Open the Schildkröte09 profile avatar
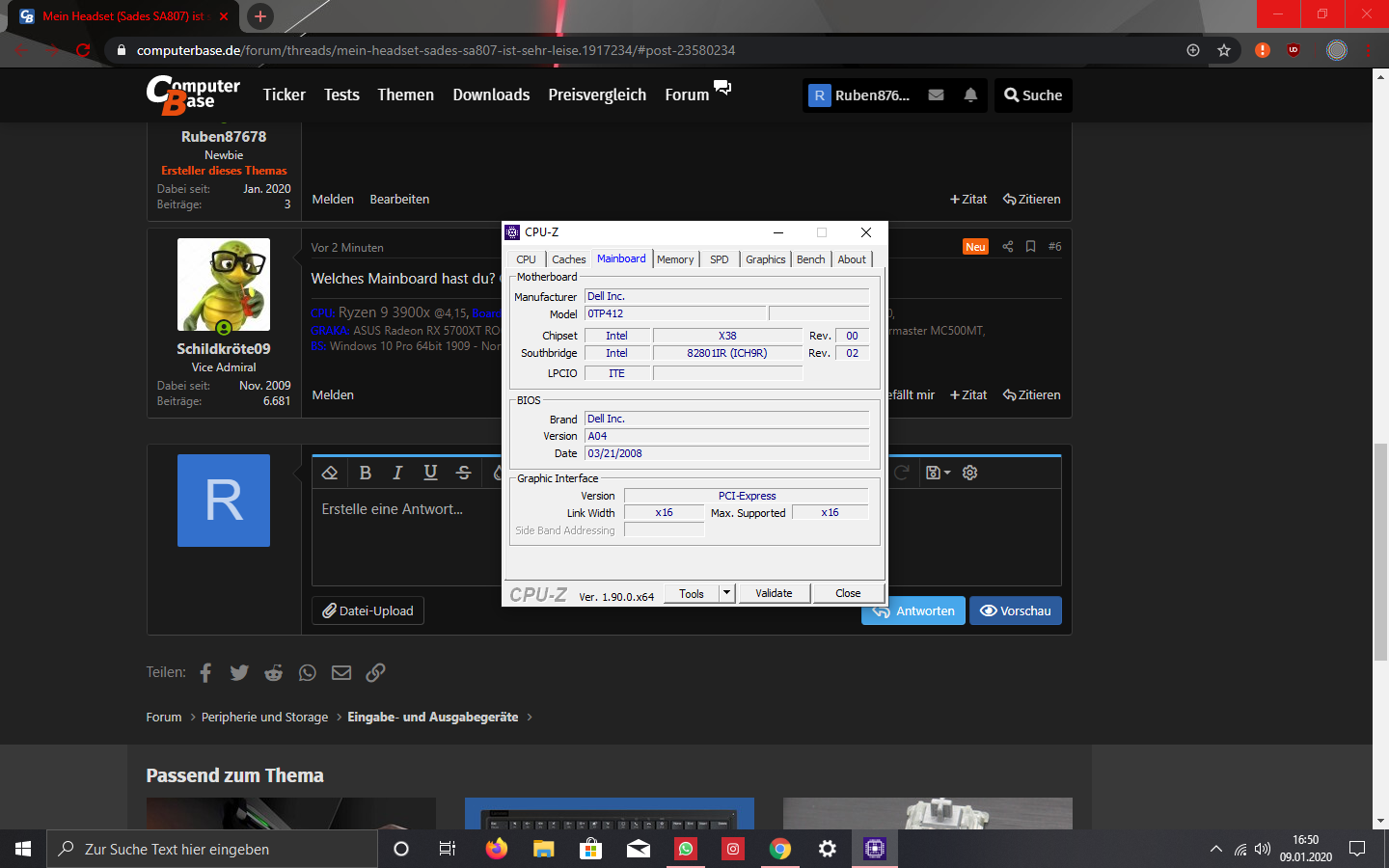The width and height of the screenshot is (1389, 868). point(224,285)
